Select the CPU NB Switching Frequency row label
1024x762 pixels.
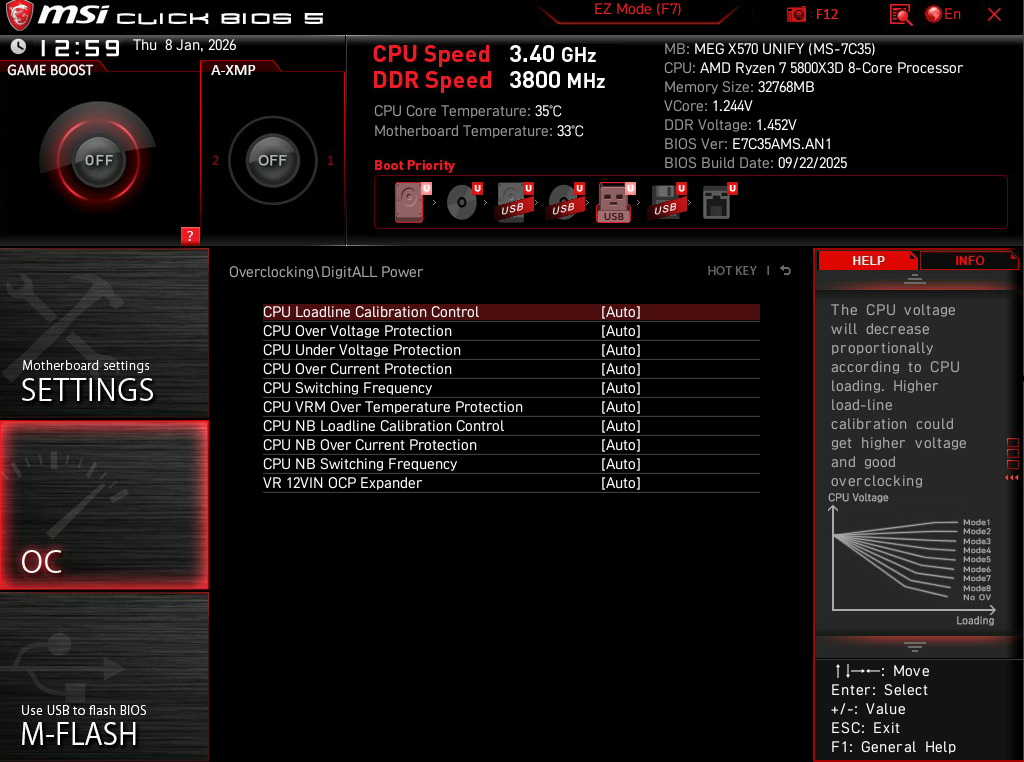point(360,464)
